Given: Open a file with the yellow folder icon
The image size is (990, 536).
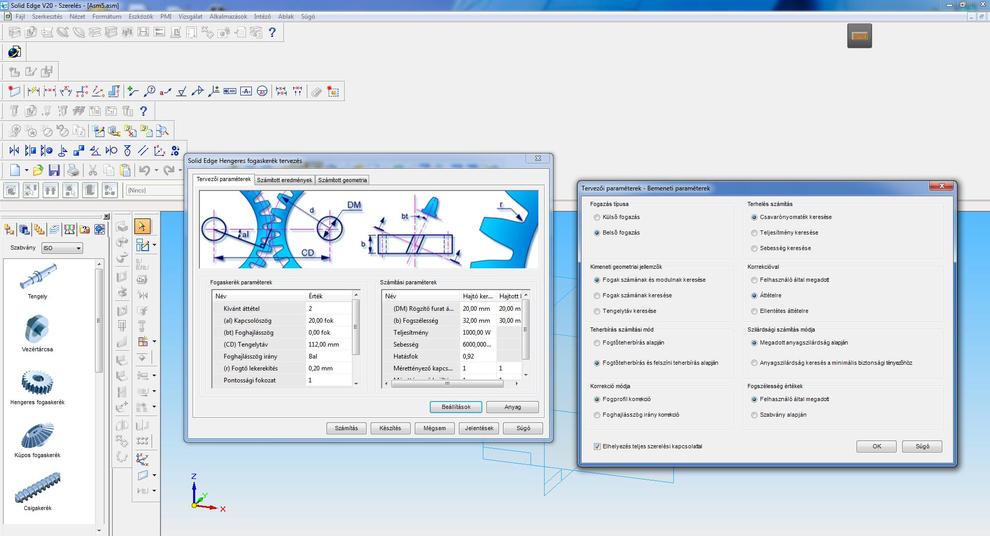Looking at the screenshot, I should [x=38, y=170].
